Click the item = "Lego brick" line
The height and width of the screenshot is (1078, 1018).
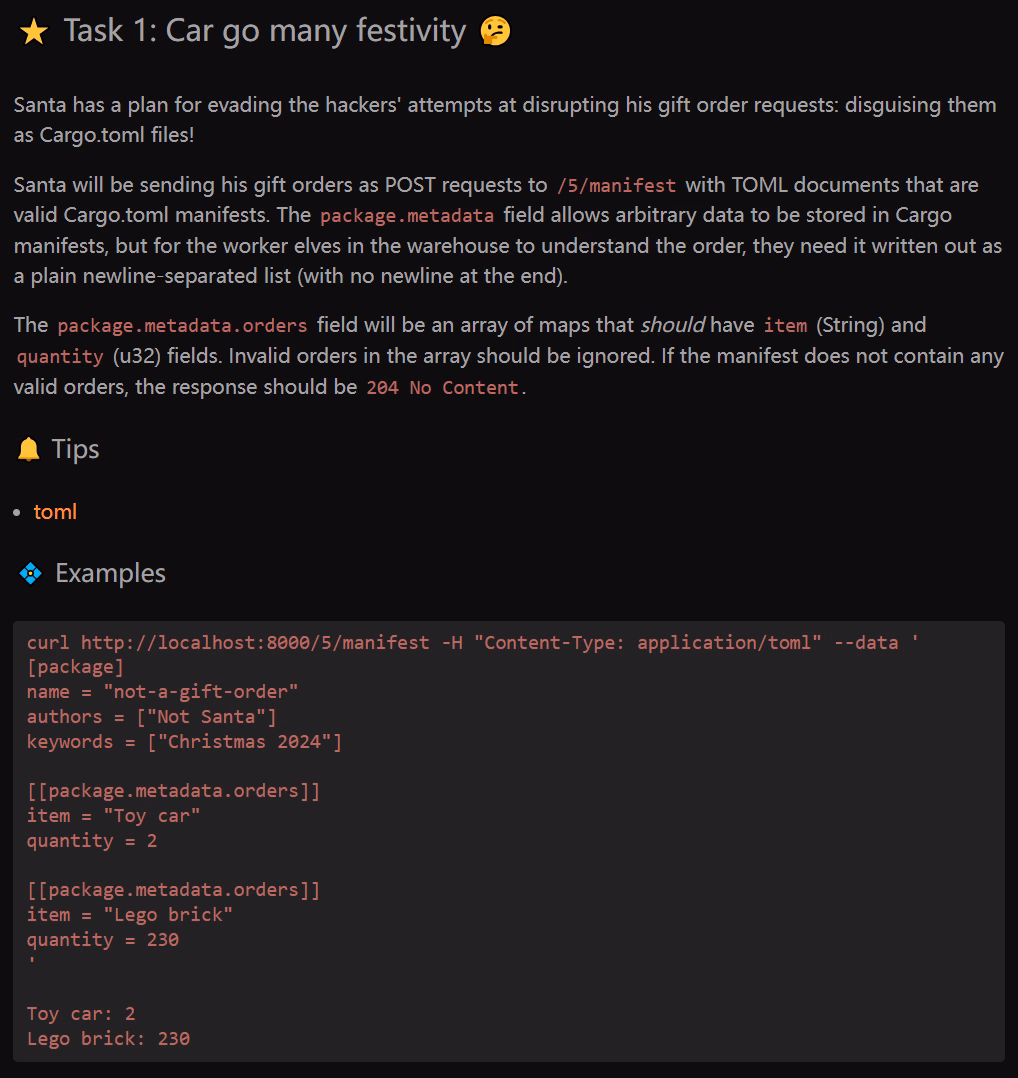pyautogui.click(x=130, y=915)
